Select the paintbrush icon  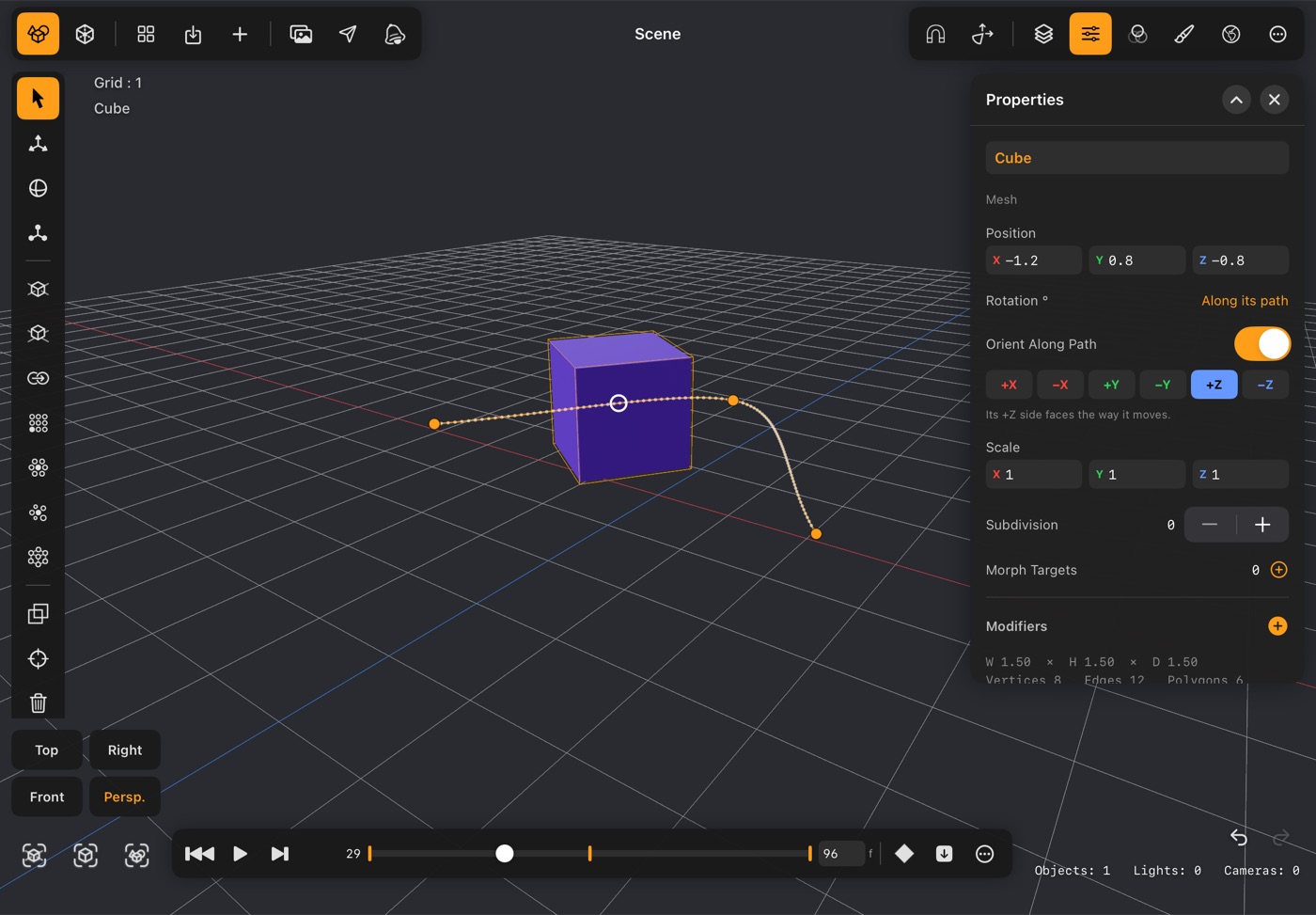click(1184, 34)
